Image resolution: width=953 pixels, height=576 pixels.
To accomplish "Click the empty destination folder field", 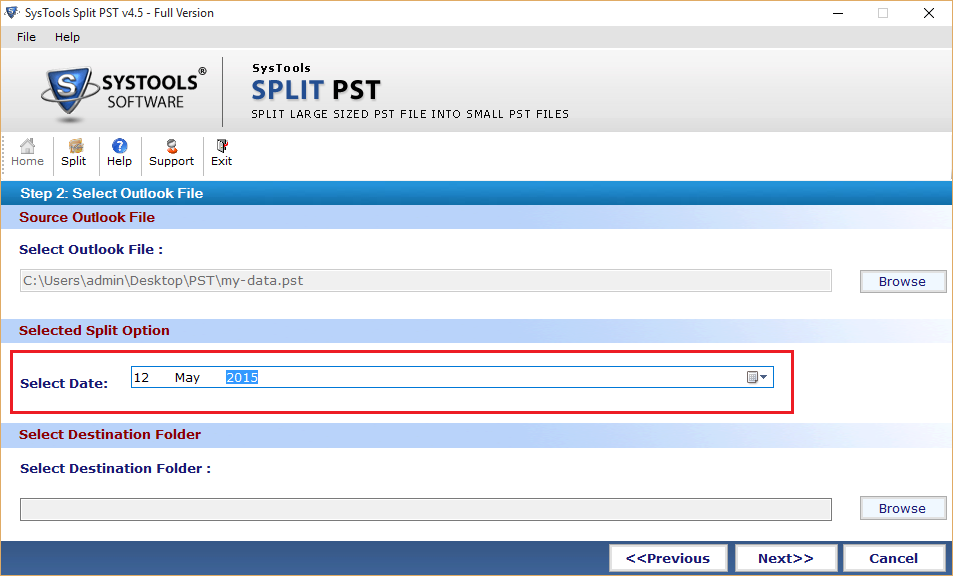I will point(425,509).
